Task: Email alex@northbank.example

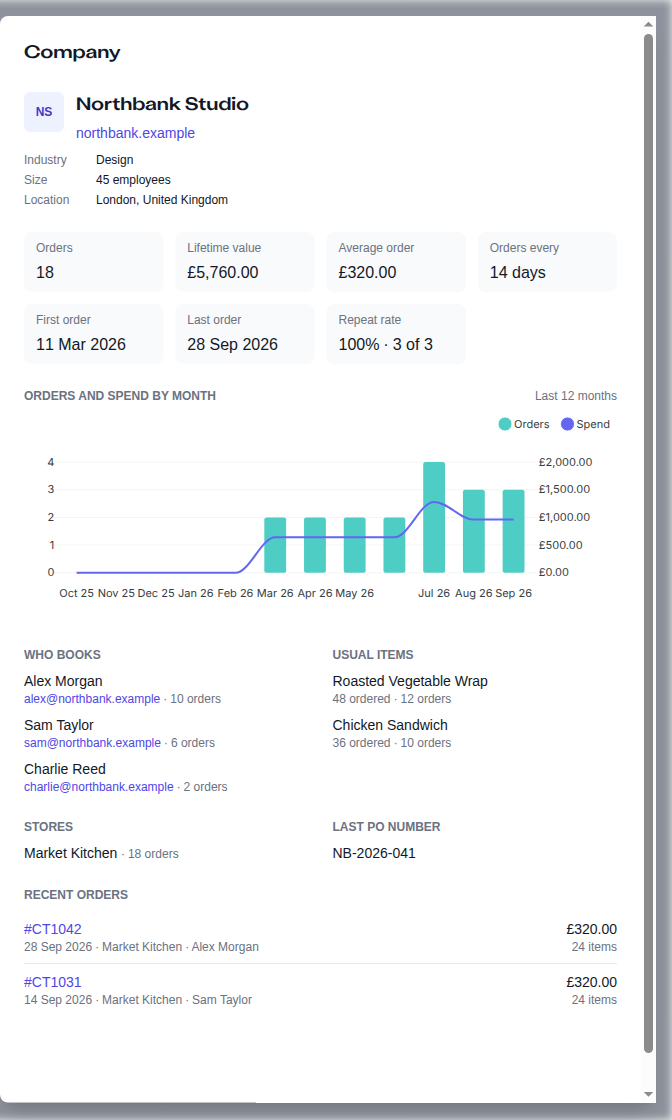Action: tap(92, 699)
